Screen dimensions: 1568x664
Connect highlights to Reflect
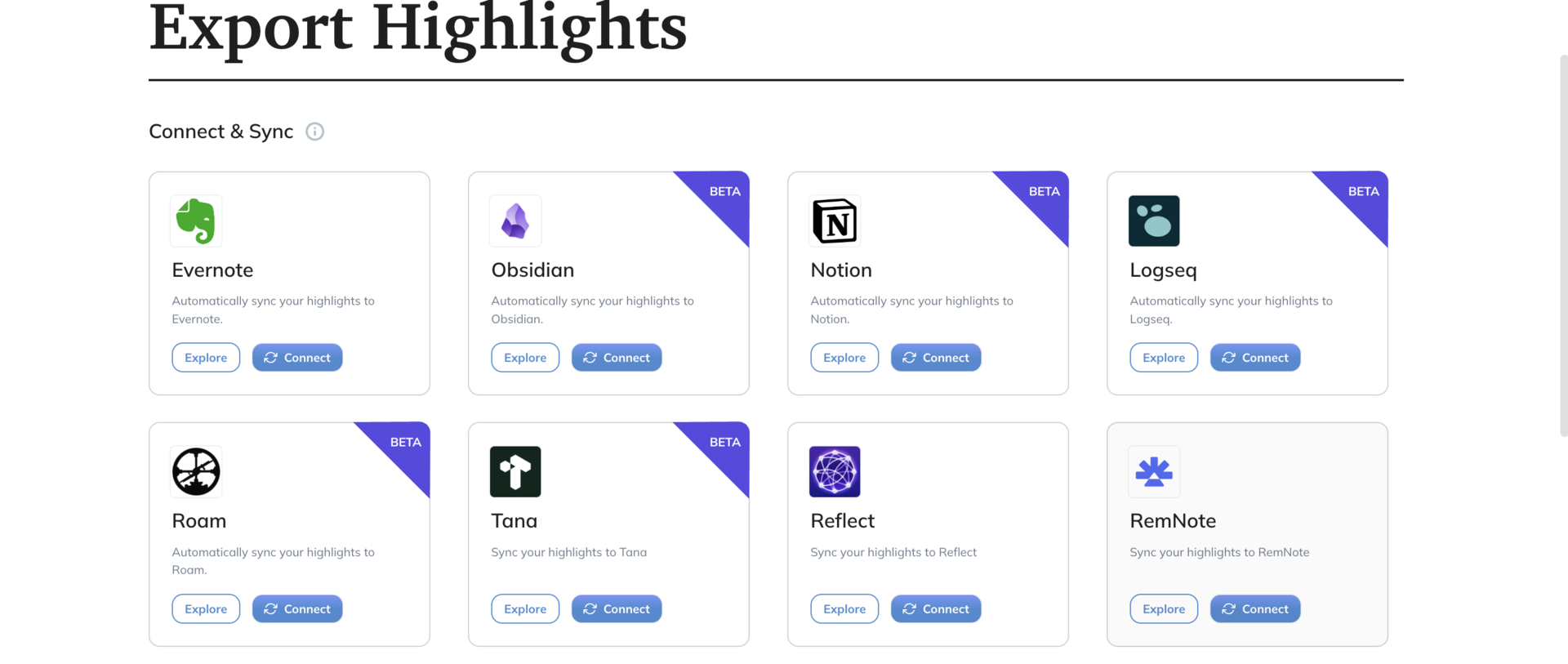[x=936, y=608]
